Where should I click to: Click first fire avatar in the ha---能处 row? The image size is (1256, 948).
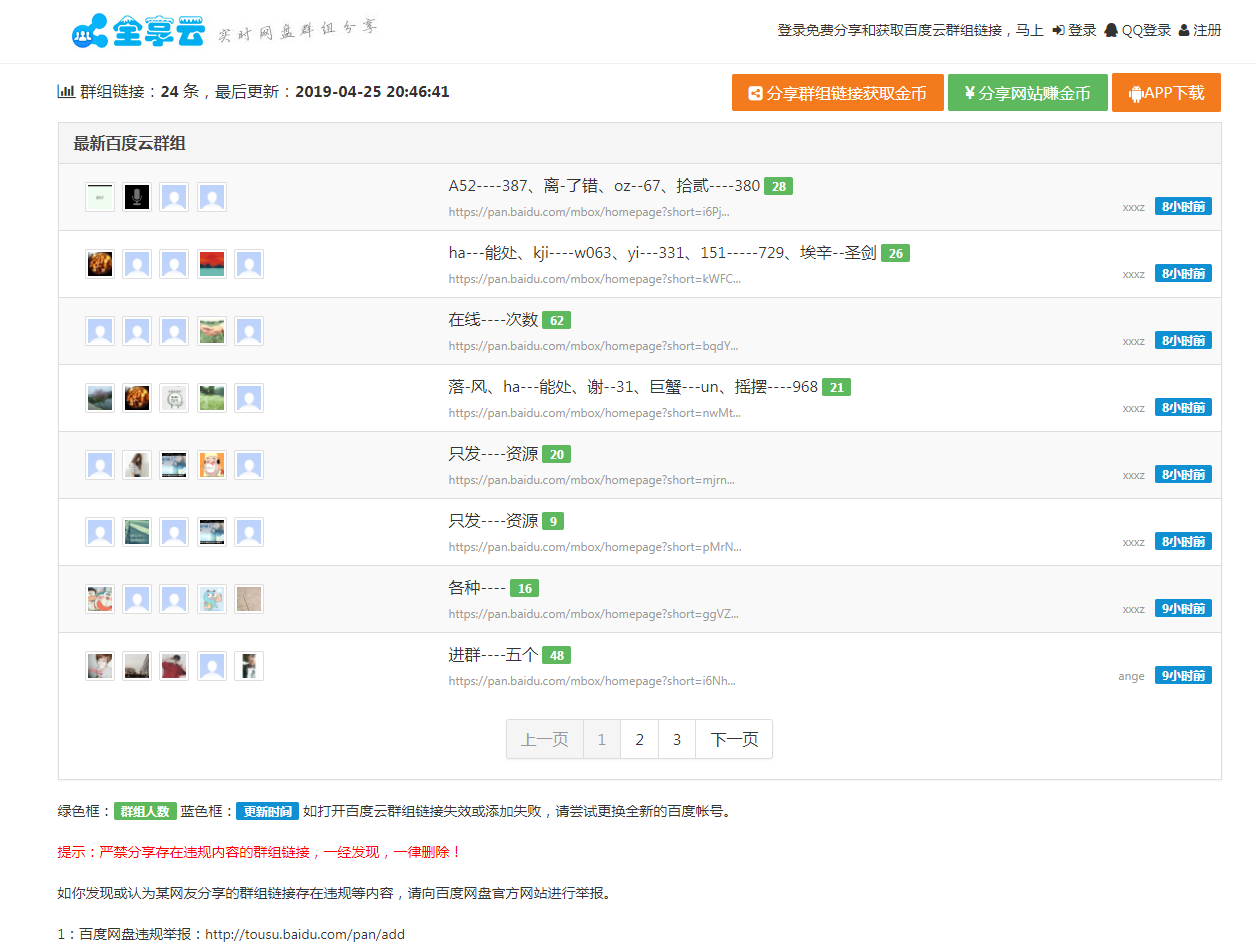pos(100,264)
